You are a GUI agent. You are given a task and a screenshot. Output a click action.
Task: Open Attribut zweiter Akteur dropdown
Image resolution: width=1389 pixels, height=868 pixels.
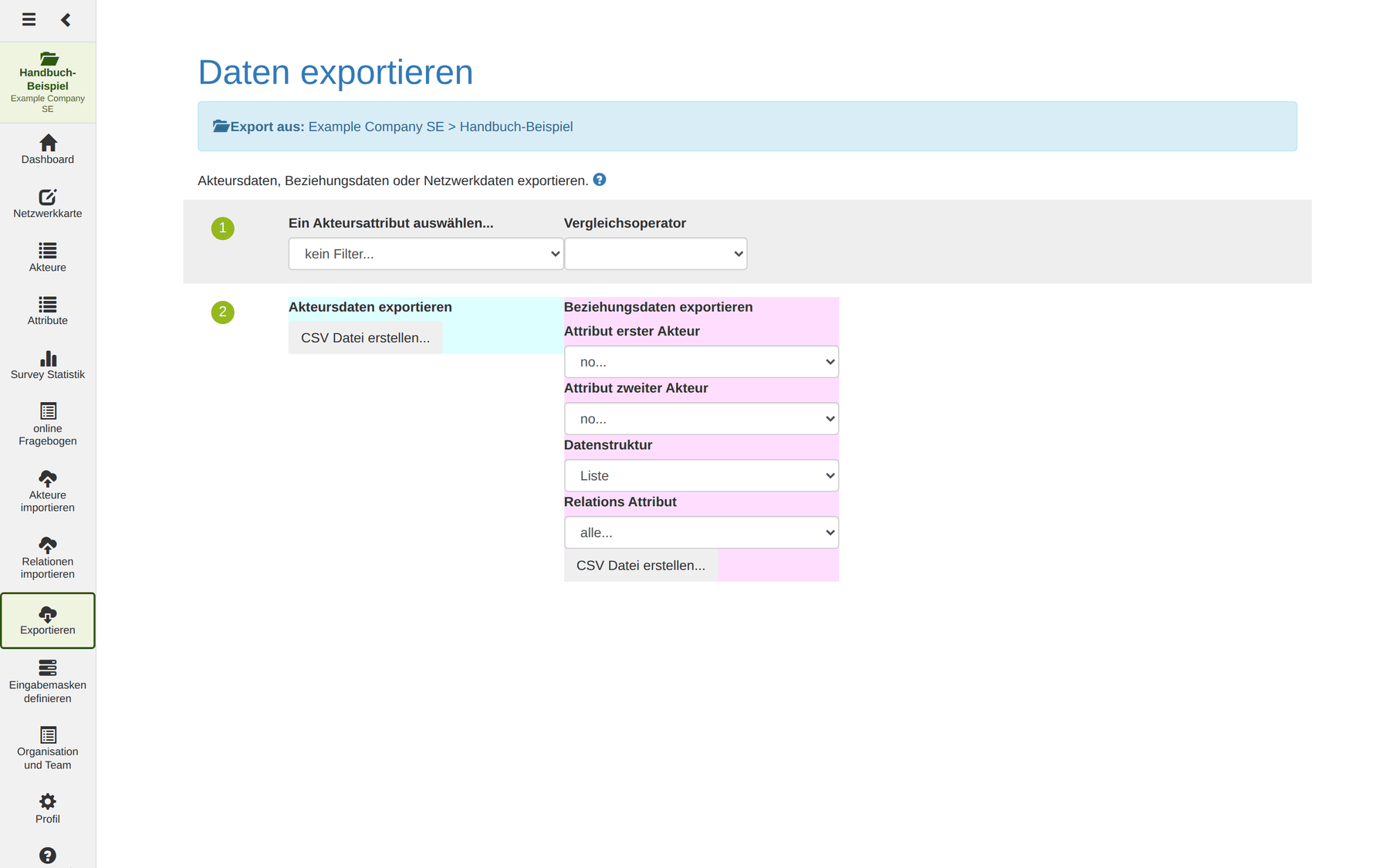pyautogui.click(x=701, y=419)
